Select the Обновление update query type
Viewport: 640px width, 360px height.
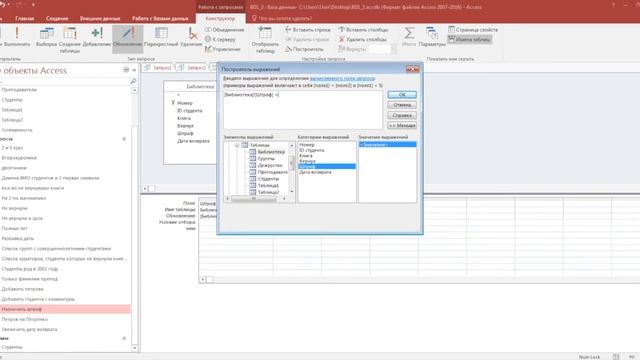click(128, 38)
